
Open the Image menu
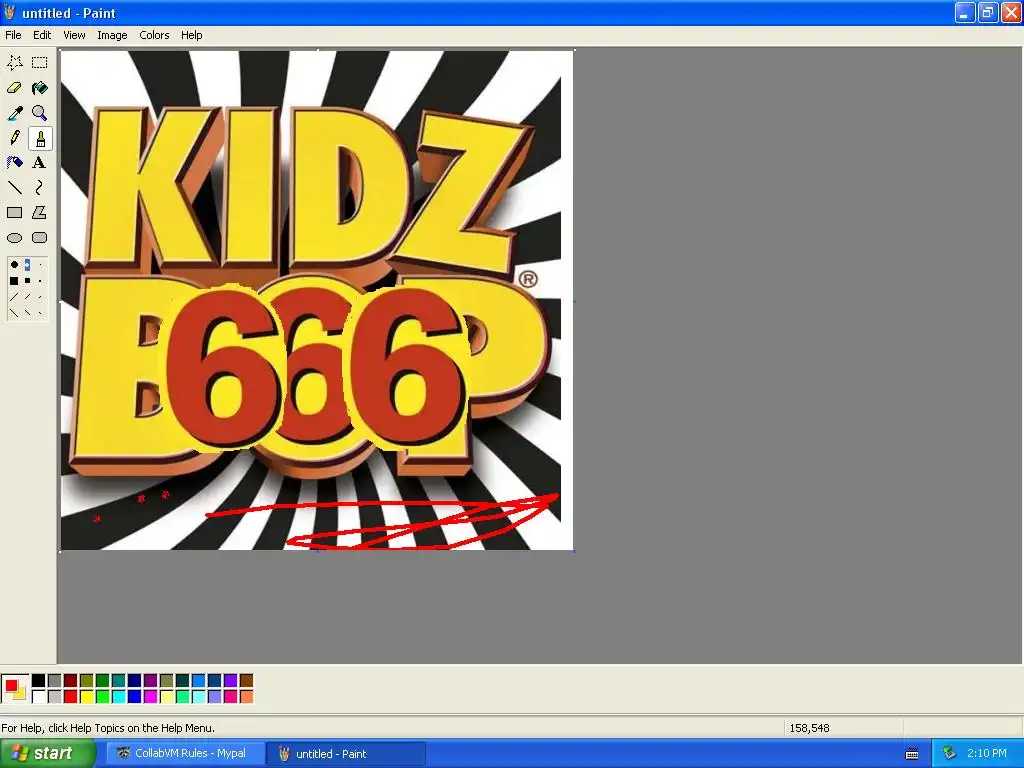click(x=112, y=35)
